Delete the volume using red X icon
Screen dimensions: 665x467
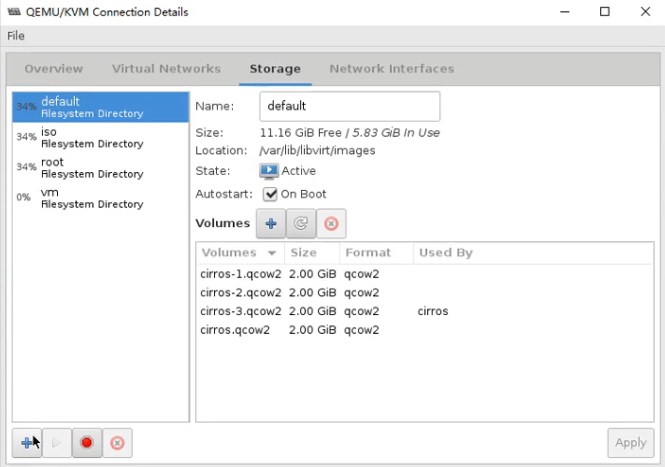click(x=331, y=224)
